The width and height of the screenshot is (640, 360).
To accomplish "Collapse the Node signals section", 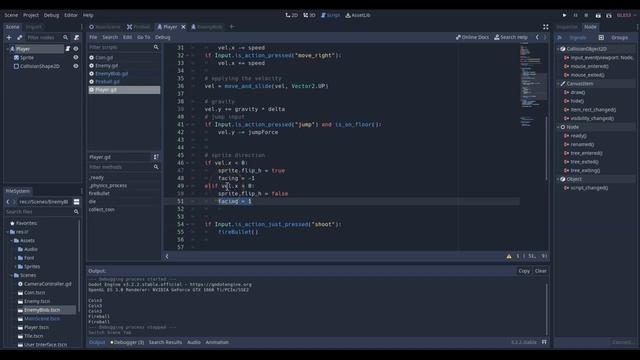I will [x=558, y=127].
